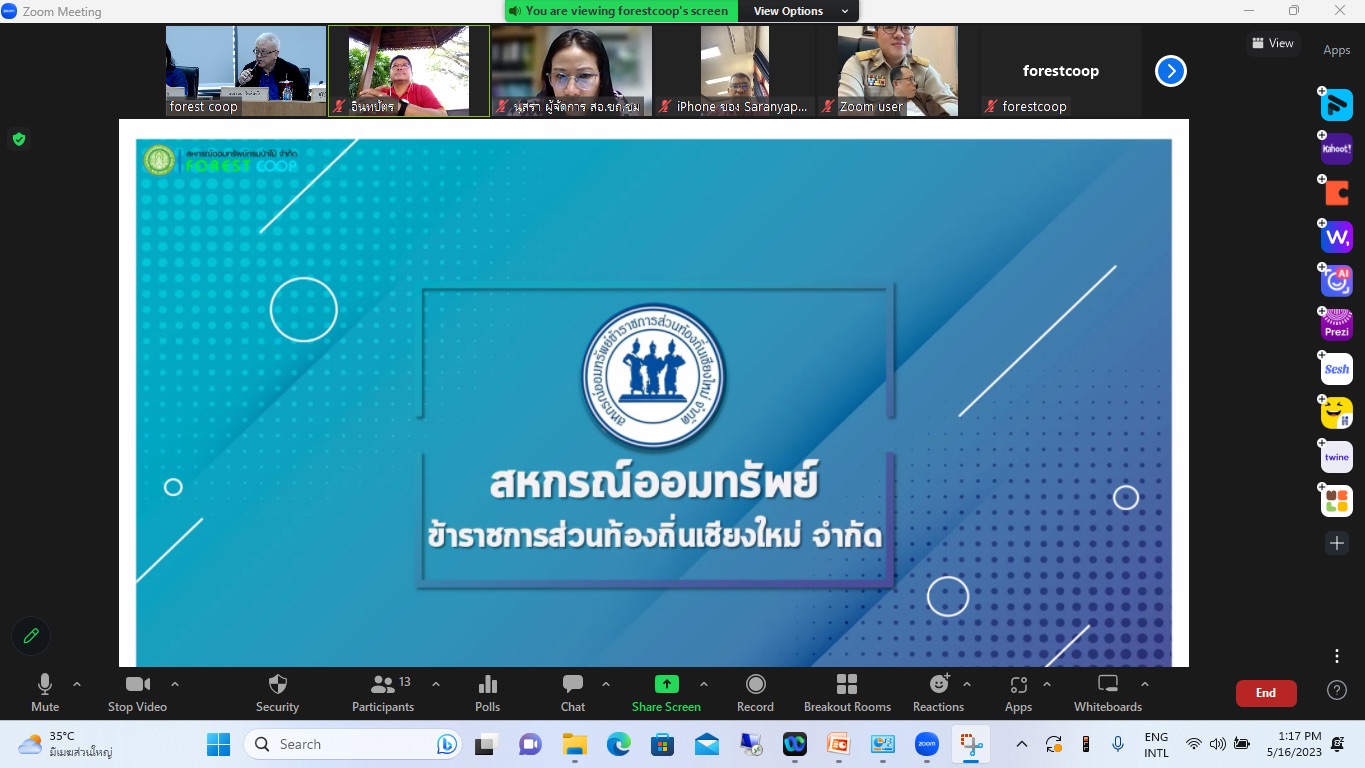Expand share screen options arrow
1365x768 pixels.
(704, 685)
